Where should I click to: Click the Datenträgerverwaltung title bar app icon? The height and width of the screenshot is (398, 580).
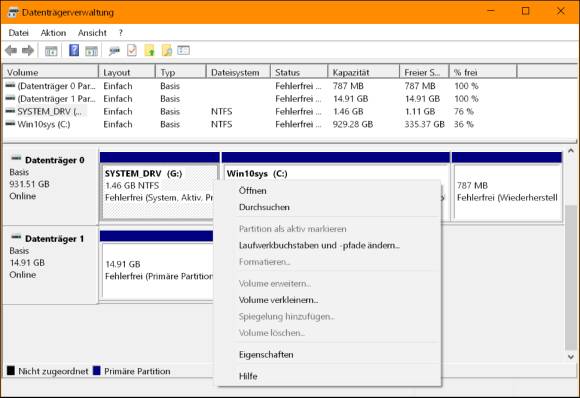[x=13, y=13]
